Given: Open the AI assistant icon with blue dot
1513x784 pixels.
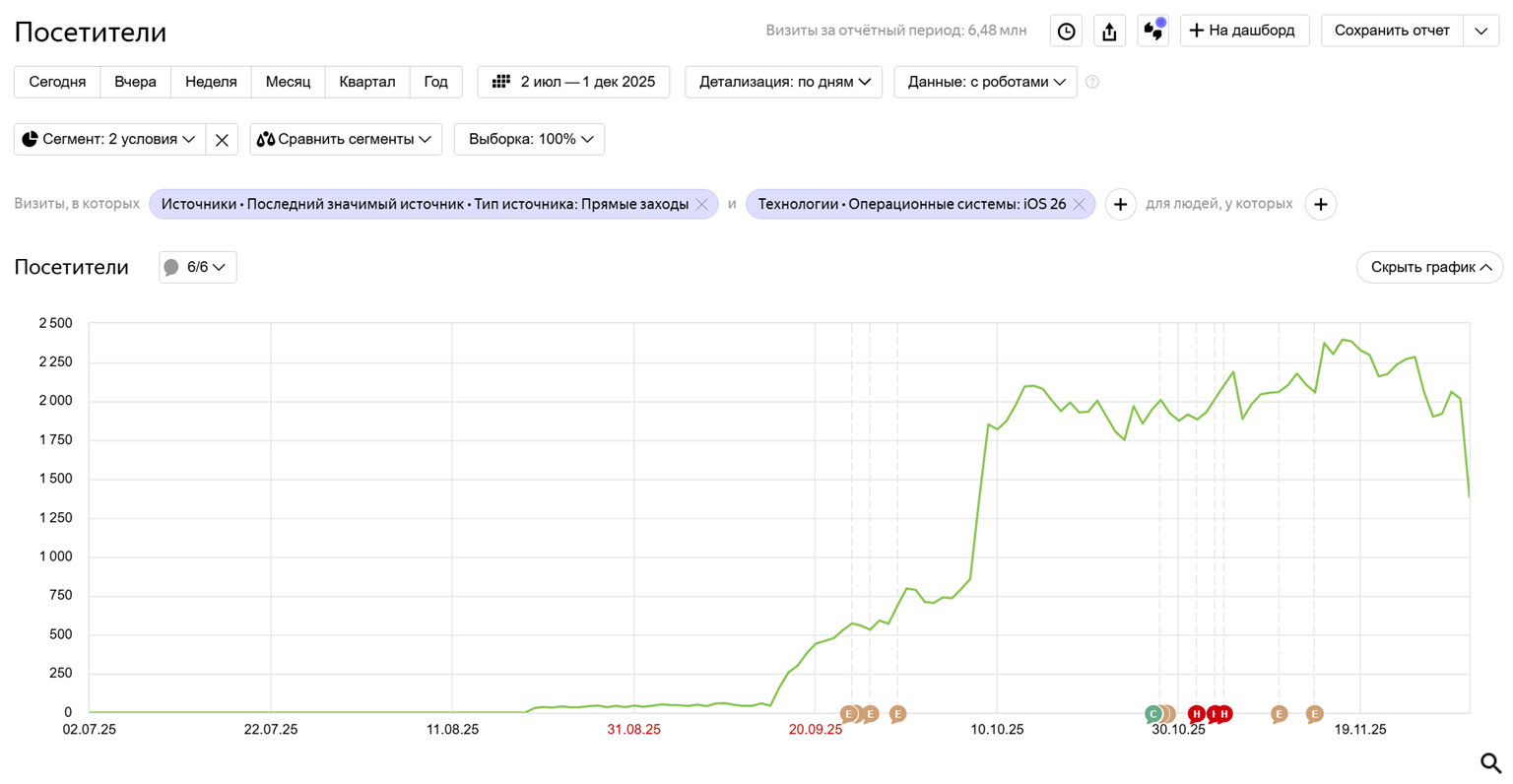Looking at the screenshot, I should click(1152, 32).
